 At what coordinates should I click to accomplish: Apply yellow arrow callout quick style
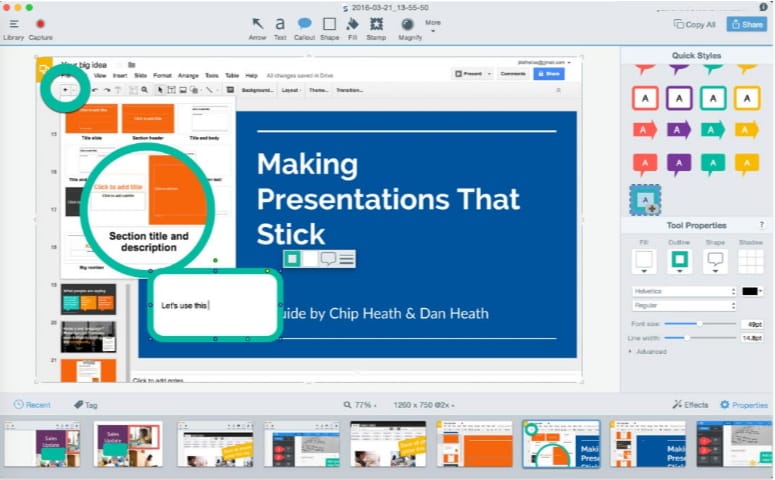click(x=747, y=131)
